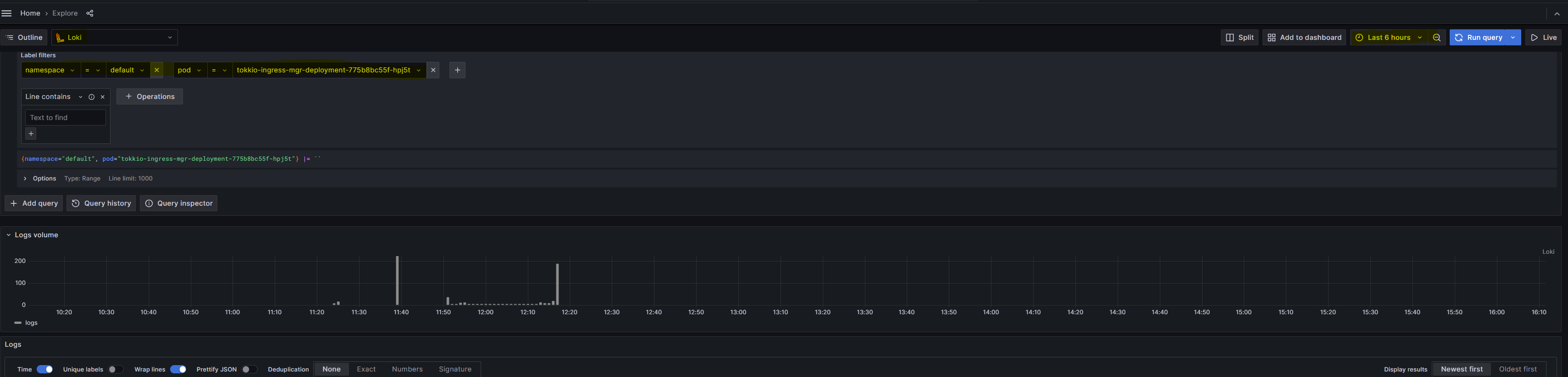Click the LogQL query code text
1568x377 pixels.
tap(171, 159)
